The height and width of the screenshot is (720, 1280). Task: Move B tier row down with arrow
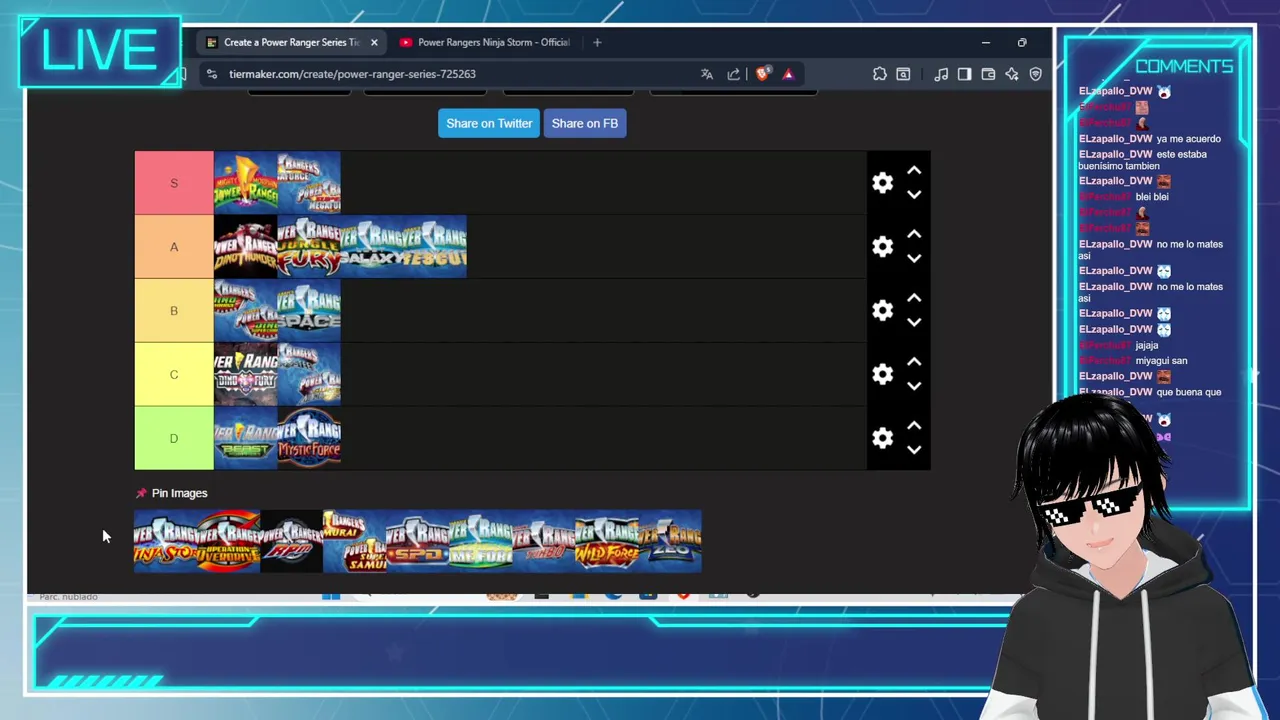click(x=914, y=323)
